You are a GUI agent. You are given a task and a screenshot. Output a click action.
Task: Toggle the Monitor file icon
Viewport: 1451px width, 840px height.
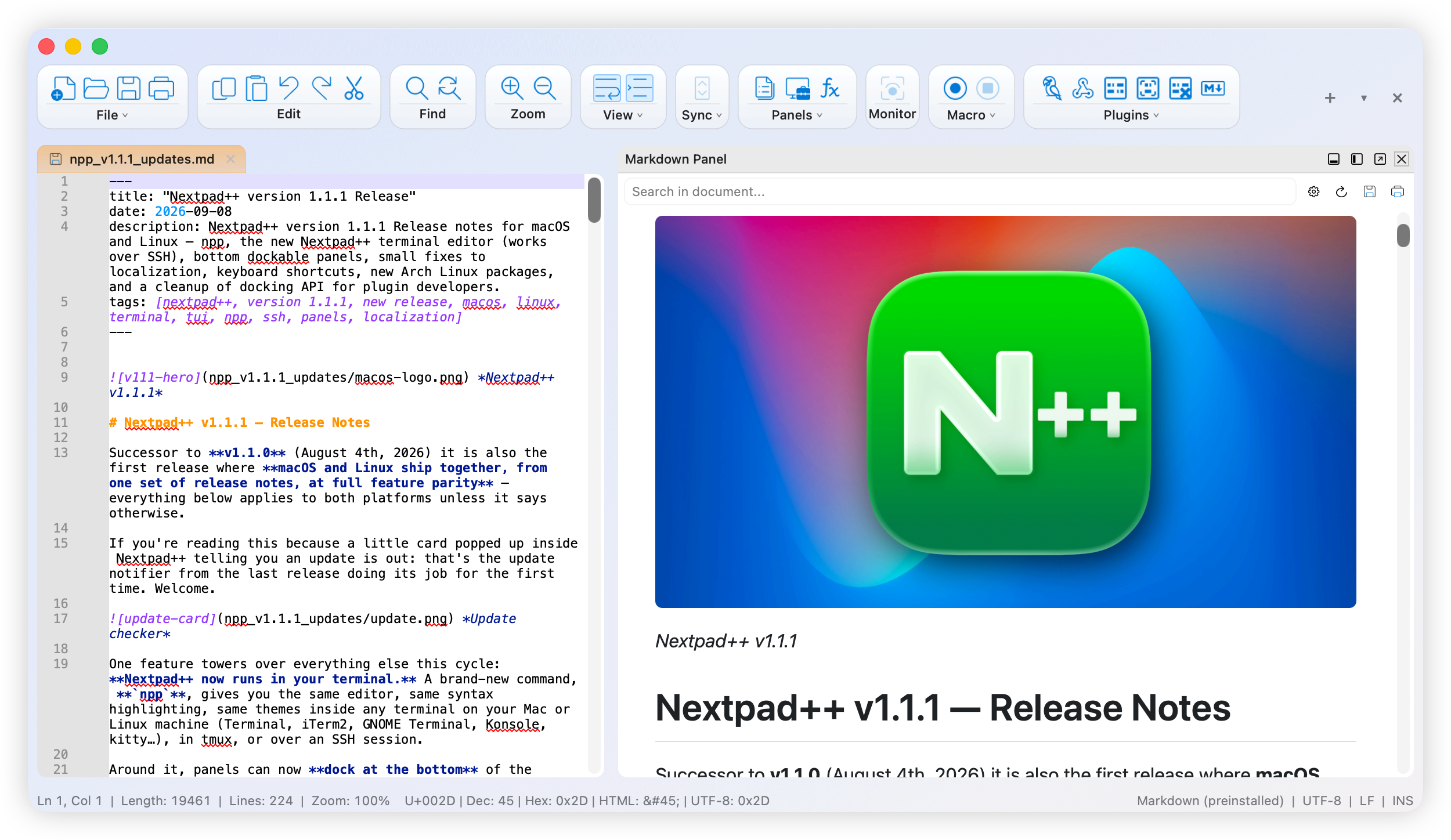[892, 89]
